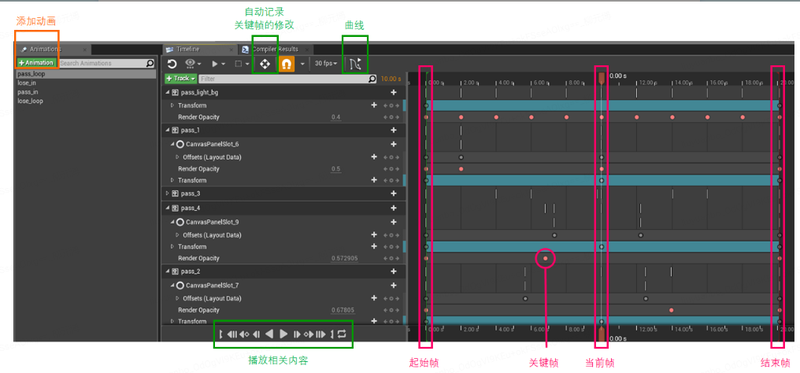
Task: Click Render Opacity value 0.4
Action: click(336, 117)
